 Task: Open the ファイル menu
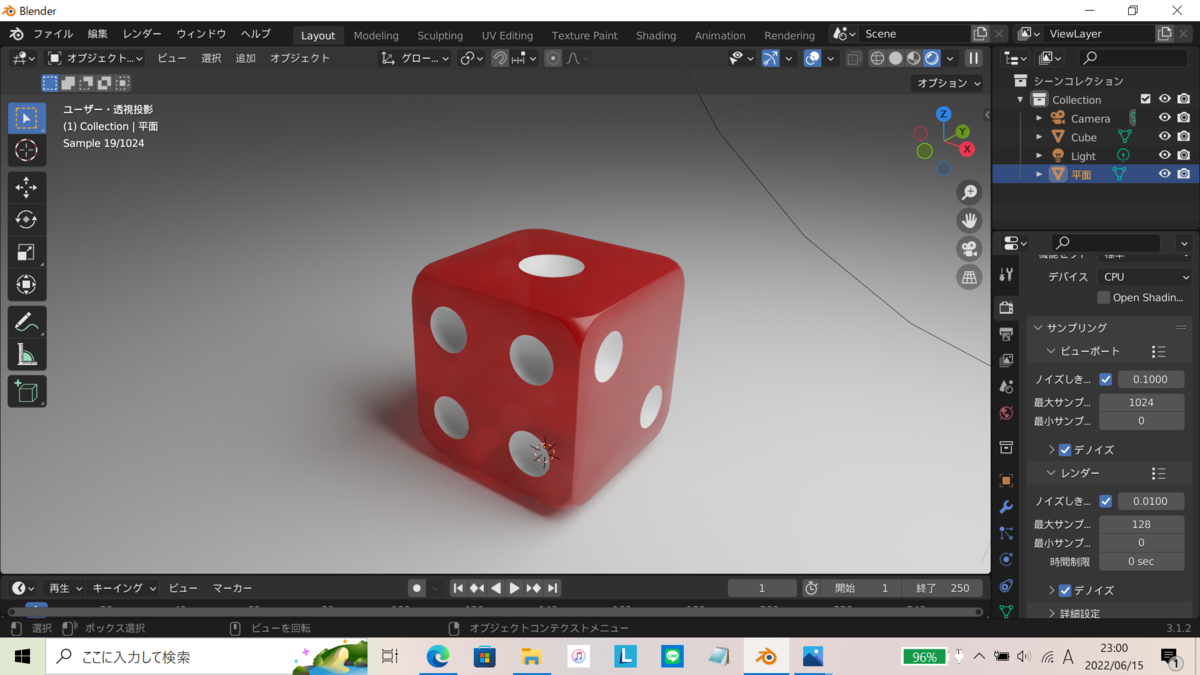(53, 34)
